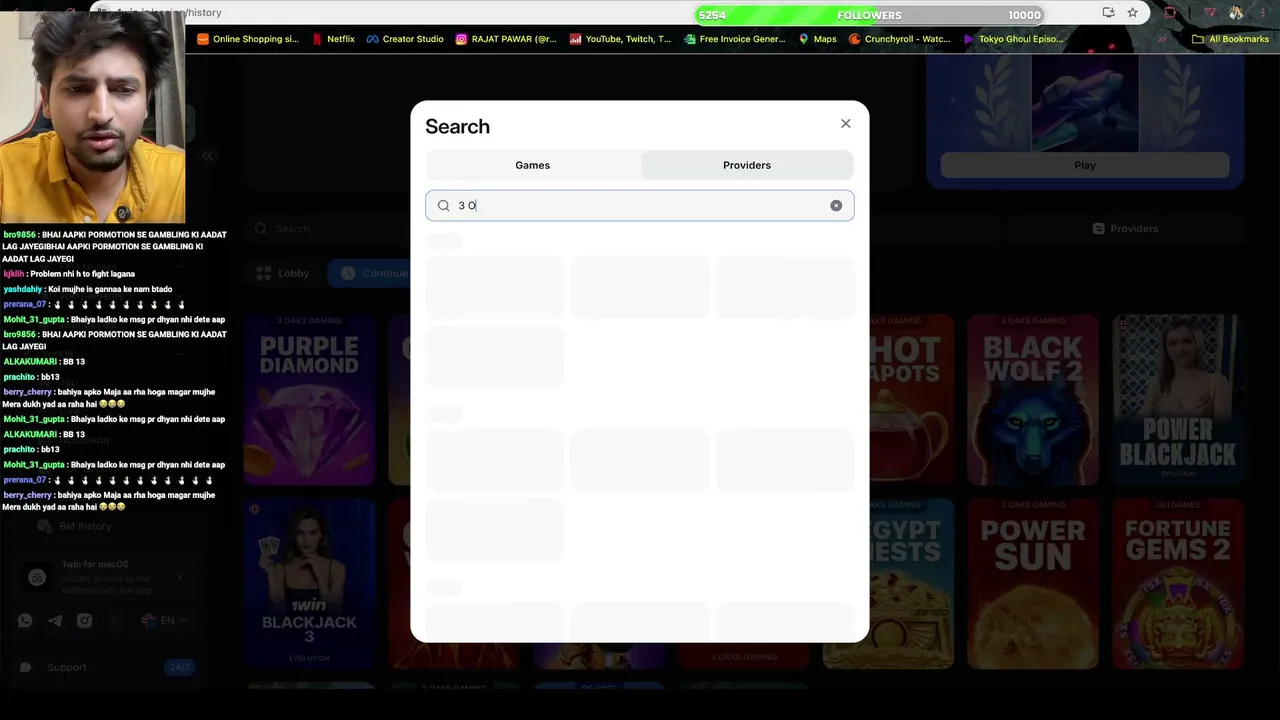
Task: Open the Netflix bookmark
Action: click(x=333, y=39)
